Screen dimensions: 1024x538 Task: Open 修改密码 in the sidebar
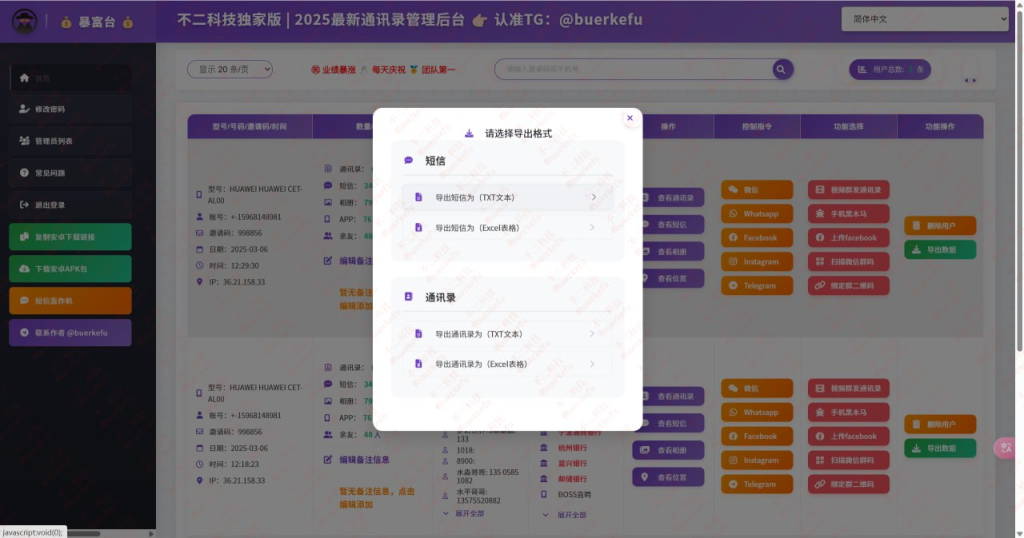[71, 109]
